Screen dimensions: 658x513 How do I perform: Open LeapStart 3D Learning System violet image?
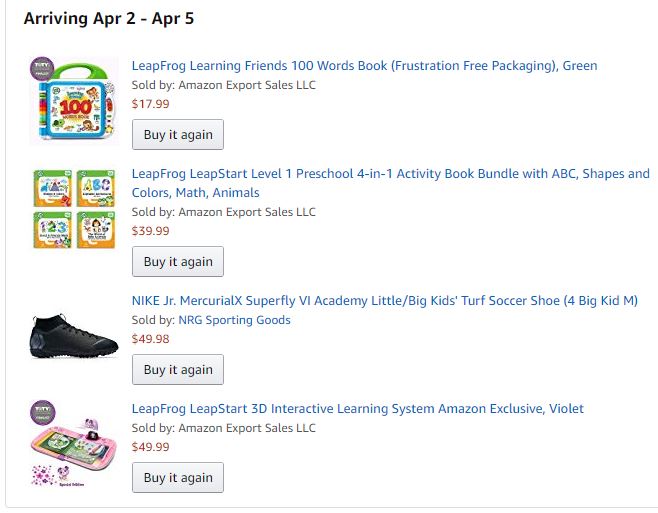(75, 445)
